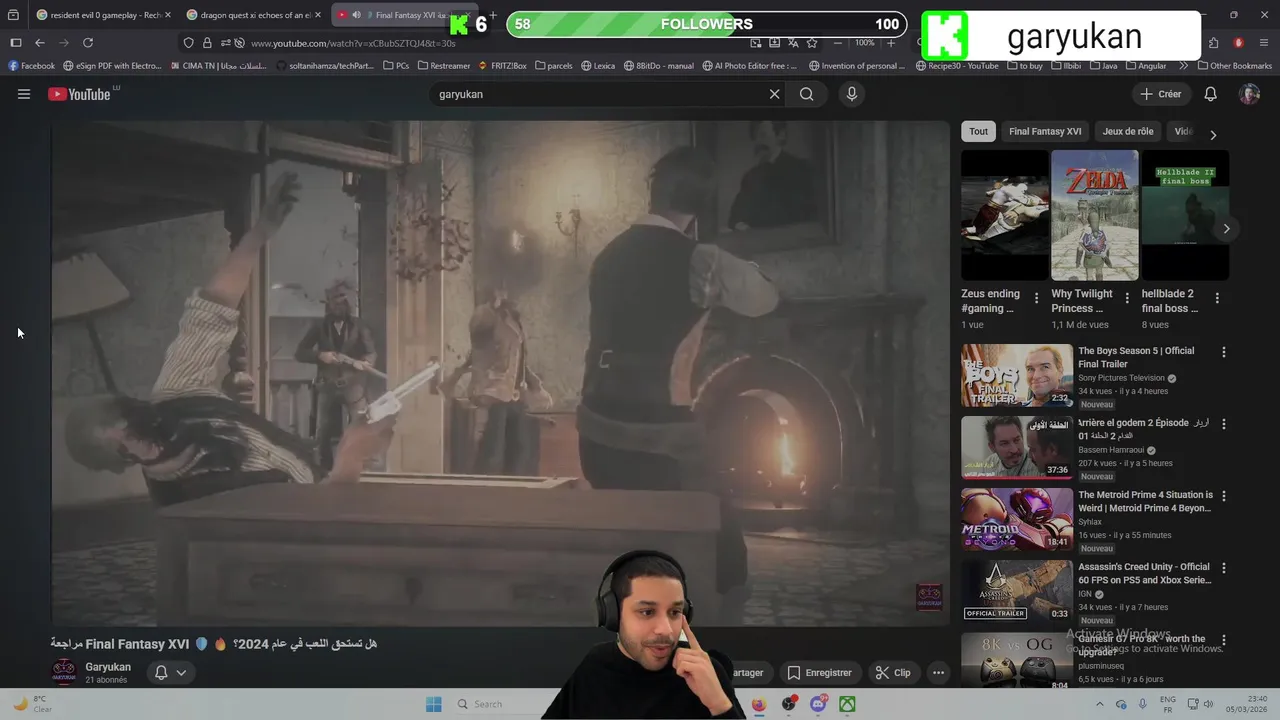Image resolution: width=1280 pixels, height=720 pixels.
Task: Select the Final Fantasy XVI filter chip
Action: pyautogui.click(x=1045, y=131)
